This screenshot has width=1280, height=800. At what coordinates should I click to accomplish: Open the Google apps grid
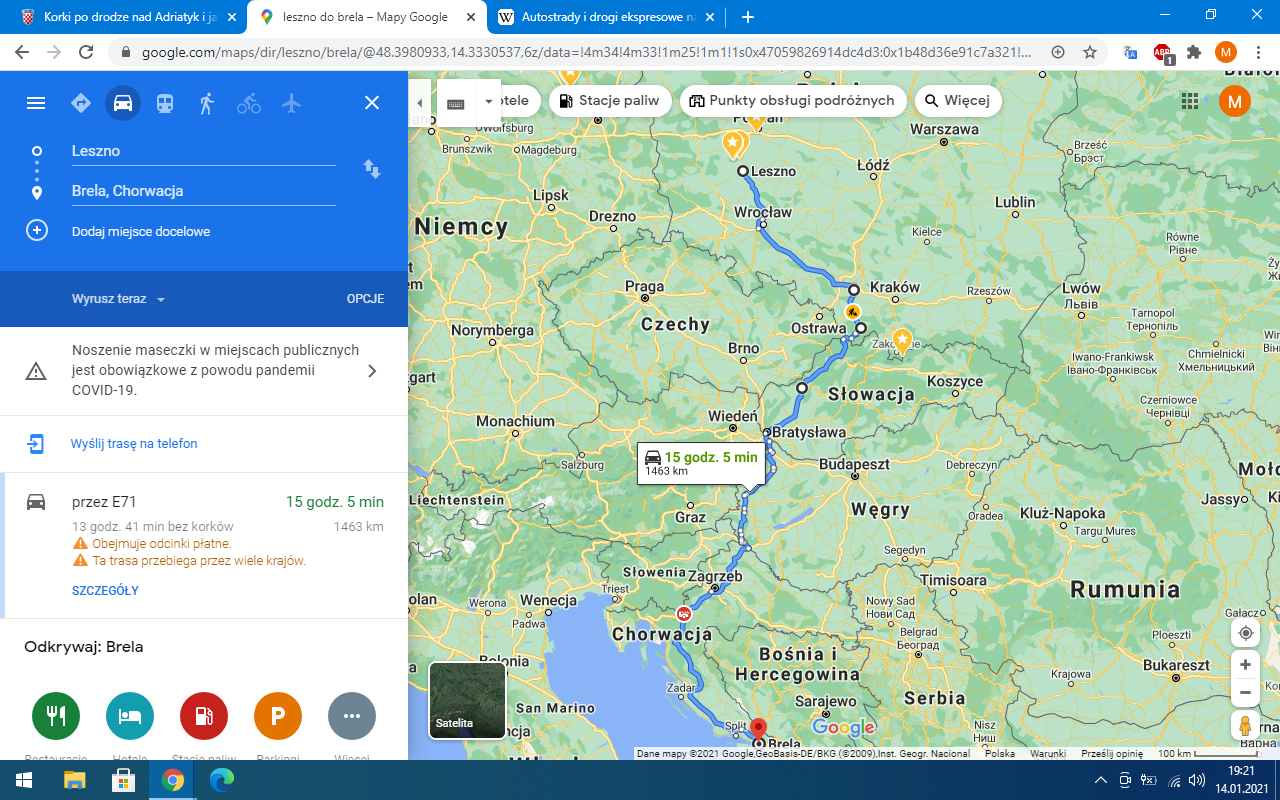[x=1190, y=101]
